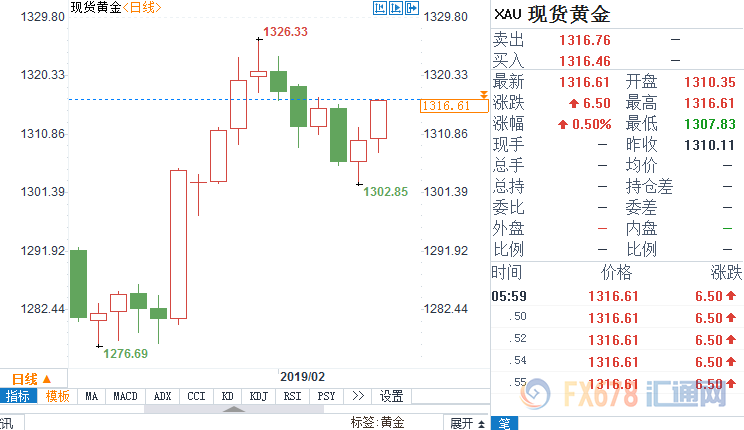Switch to the CCI indicator
Image resolution: width=744 pixels, height=430 pixels.
tap(196, 396)
